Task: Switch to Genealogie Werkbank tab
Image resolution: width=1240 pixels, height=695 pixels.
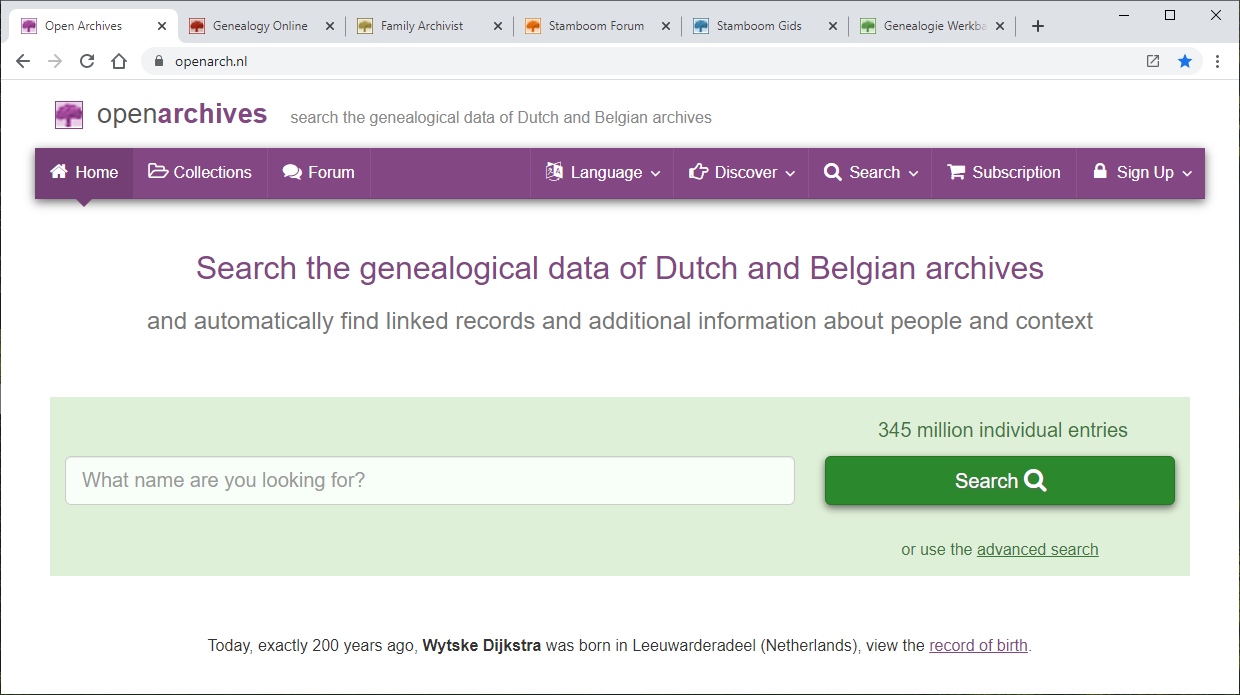Action: coord(930,26)
